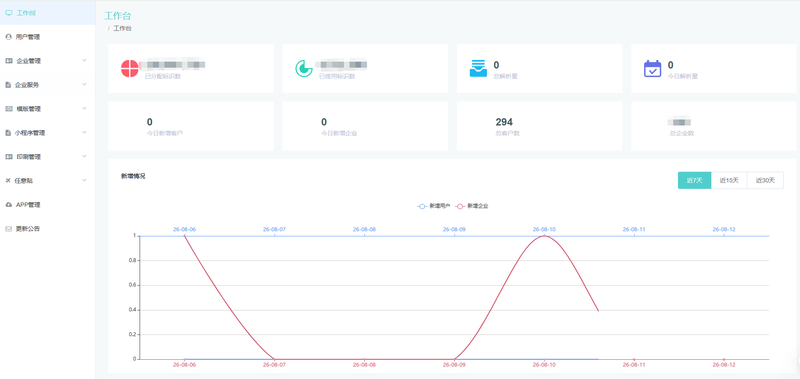Click the 工作台 monitor icon in sidebar
This screenshot has height=379, width=800.
coord(9,13)
